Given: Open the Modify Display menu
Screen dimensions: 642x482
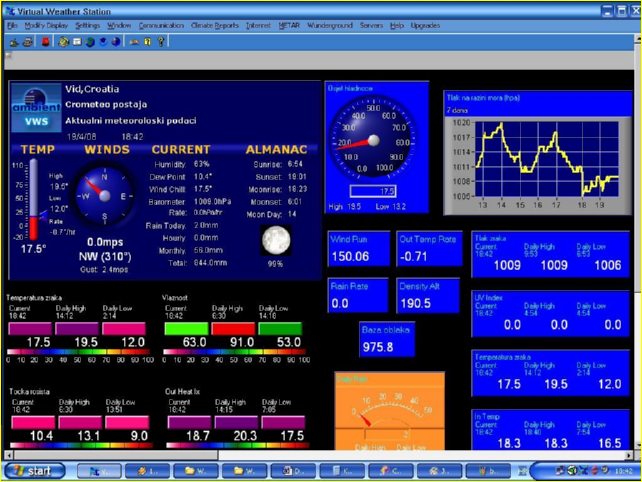Looking at the screenshot, I should (x=46, y=25).
